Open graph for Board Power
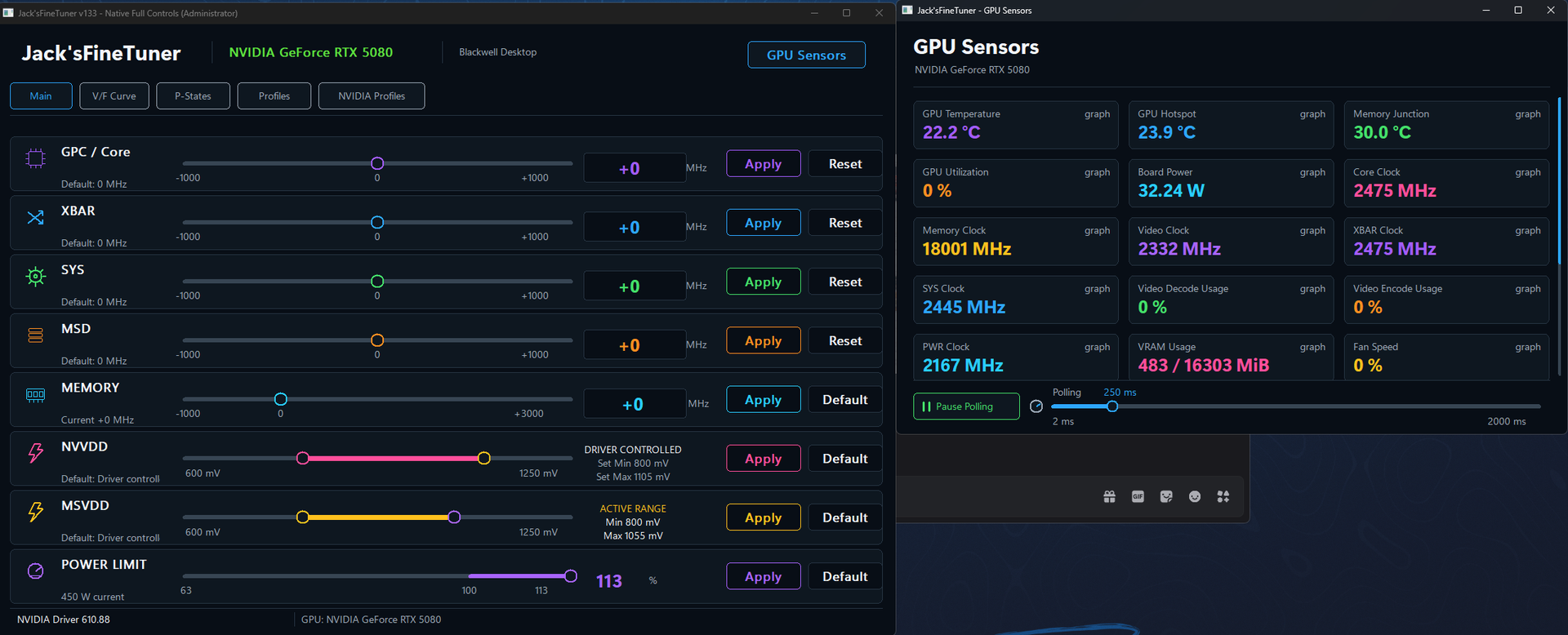This screenshot has height=635, width=1568. pos(1312,172)
